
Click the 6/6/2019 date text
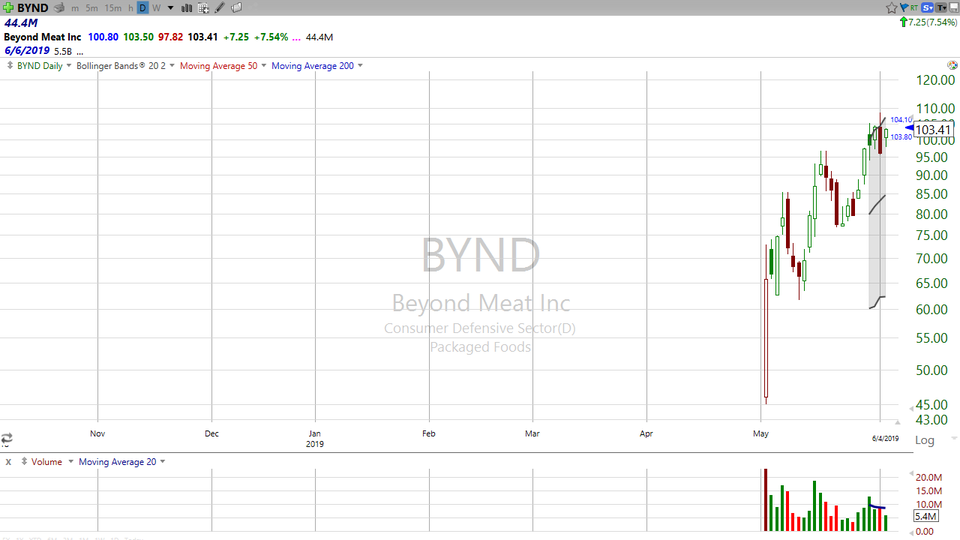(x=26, y=51)
